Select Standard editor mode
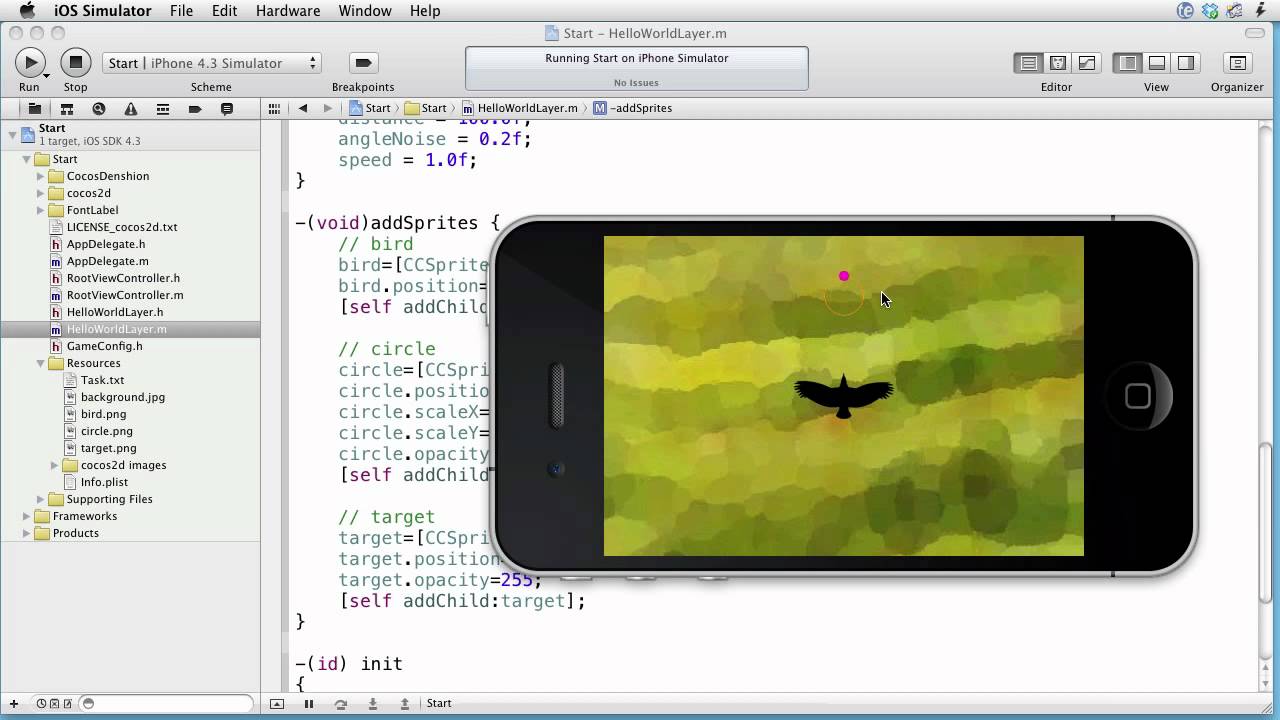The width and height of the screenshot is (1280, 720). (x=1028, y=63)
